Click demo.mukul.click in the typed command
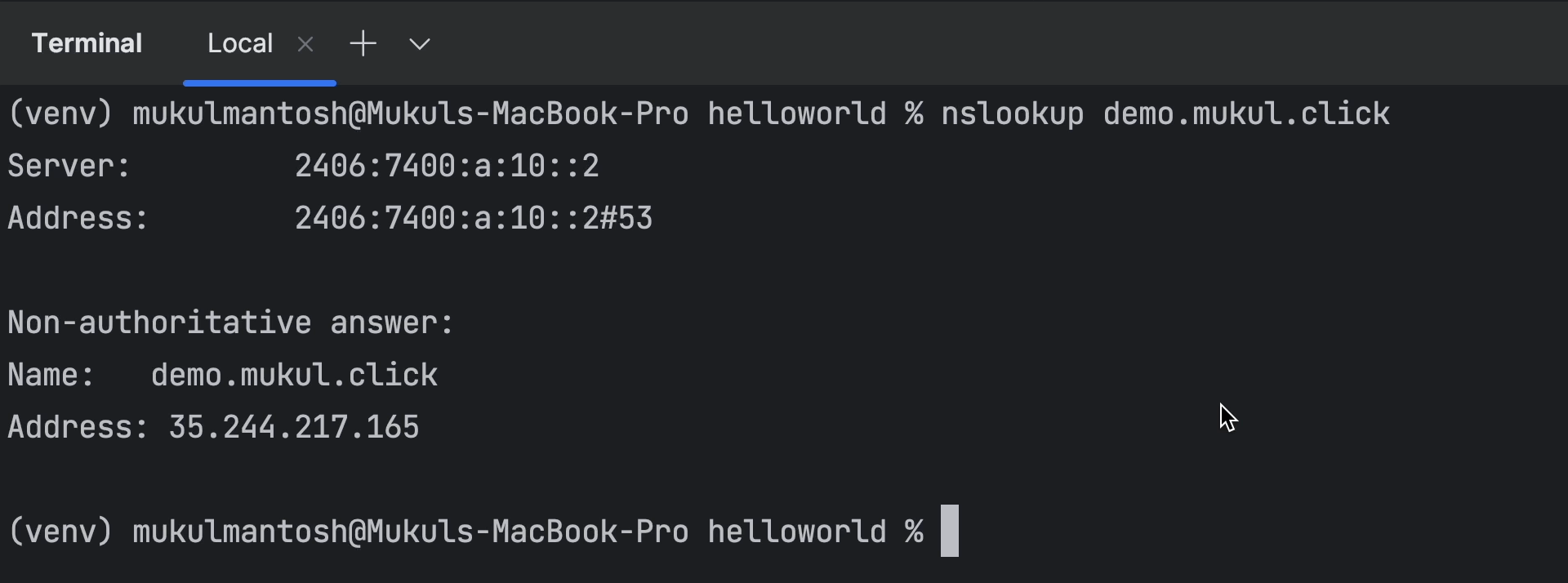The width and height of the screenshot is (1568, 583). 1246,113
